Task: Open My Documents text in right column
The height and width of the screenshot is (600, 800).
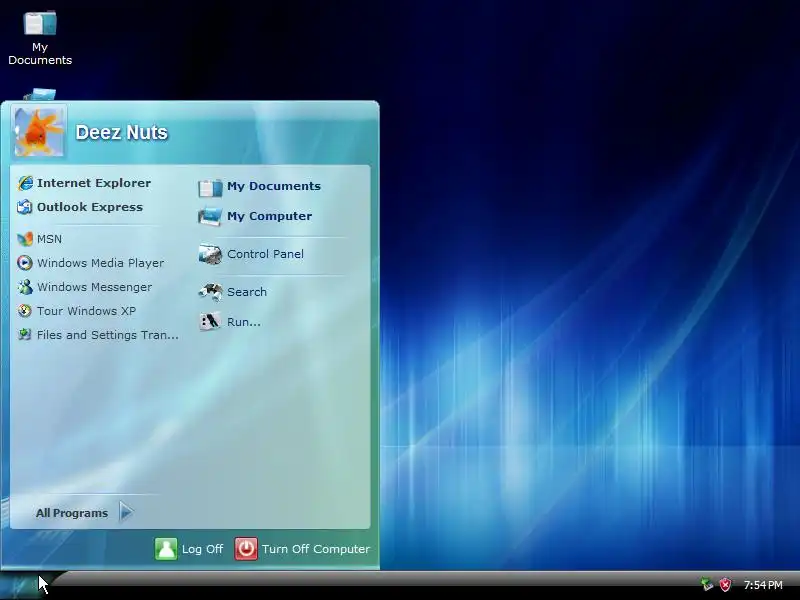Action: (274, 186)
